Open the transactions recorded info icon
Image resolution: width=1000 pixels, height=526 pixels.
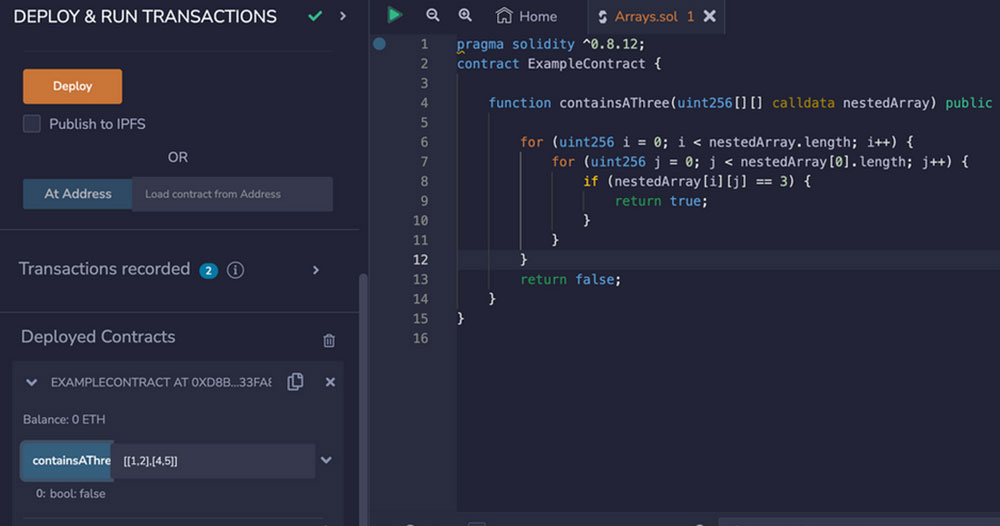tap(236, 270)
